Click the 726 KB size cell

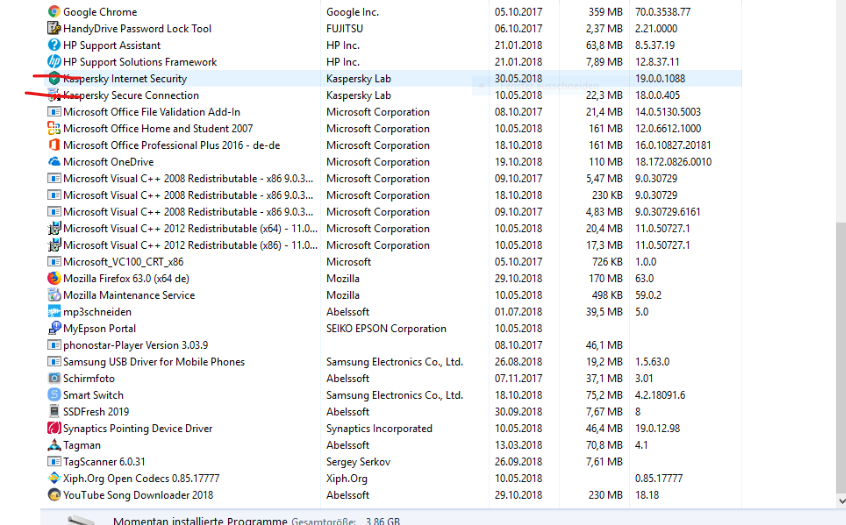click(x=607, y=262)
